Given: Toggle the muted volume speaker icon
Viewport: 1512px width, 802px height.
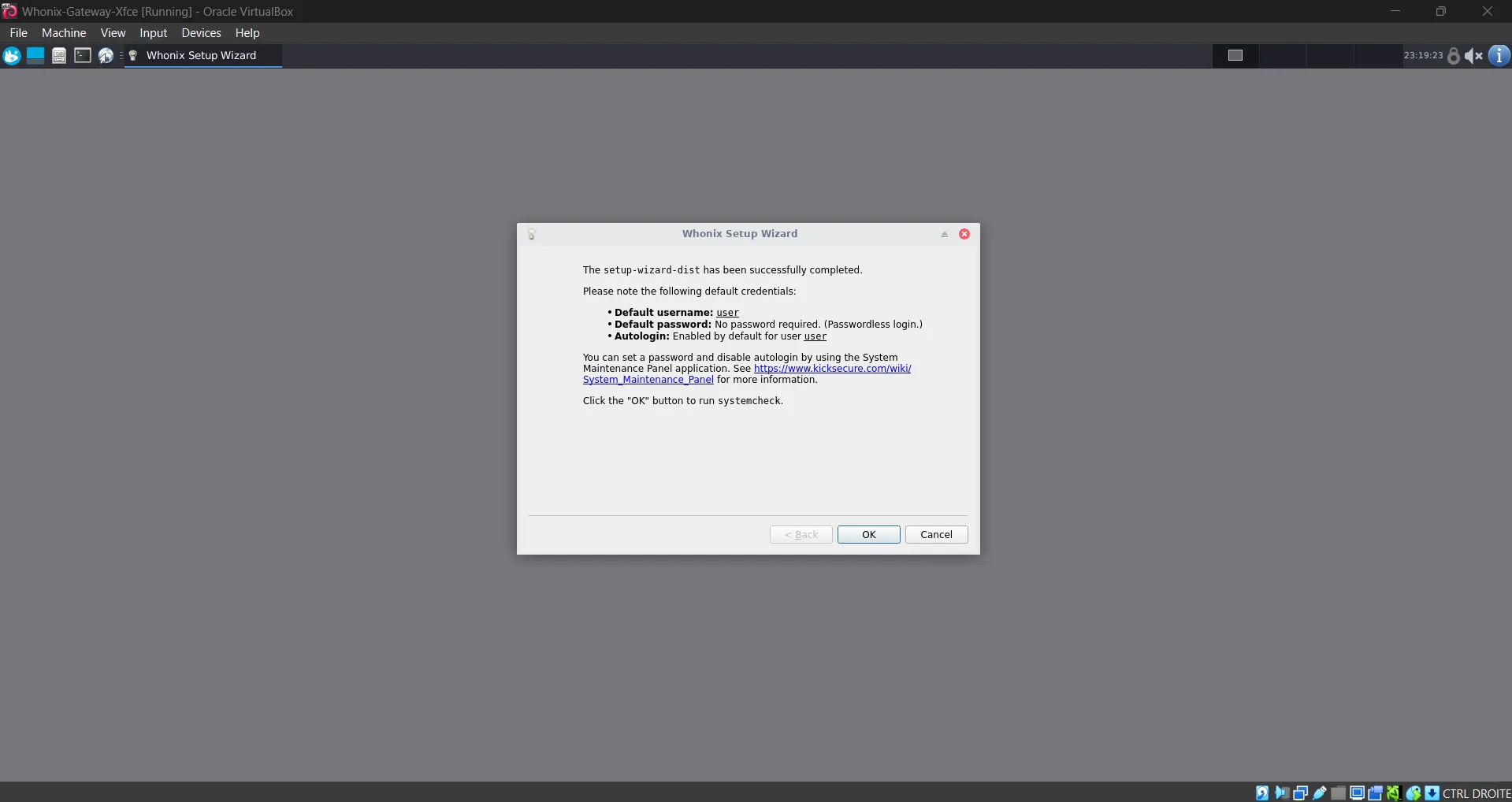Looking at the screenshot, I should [x=1473, y=55].
